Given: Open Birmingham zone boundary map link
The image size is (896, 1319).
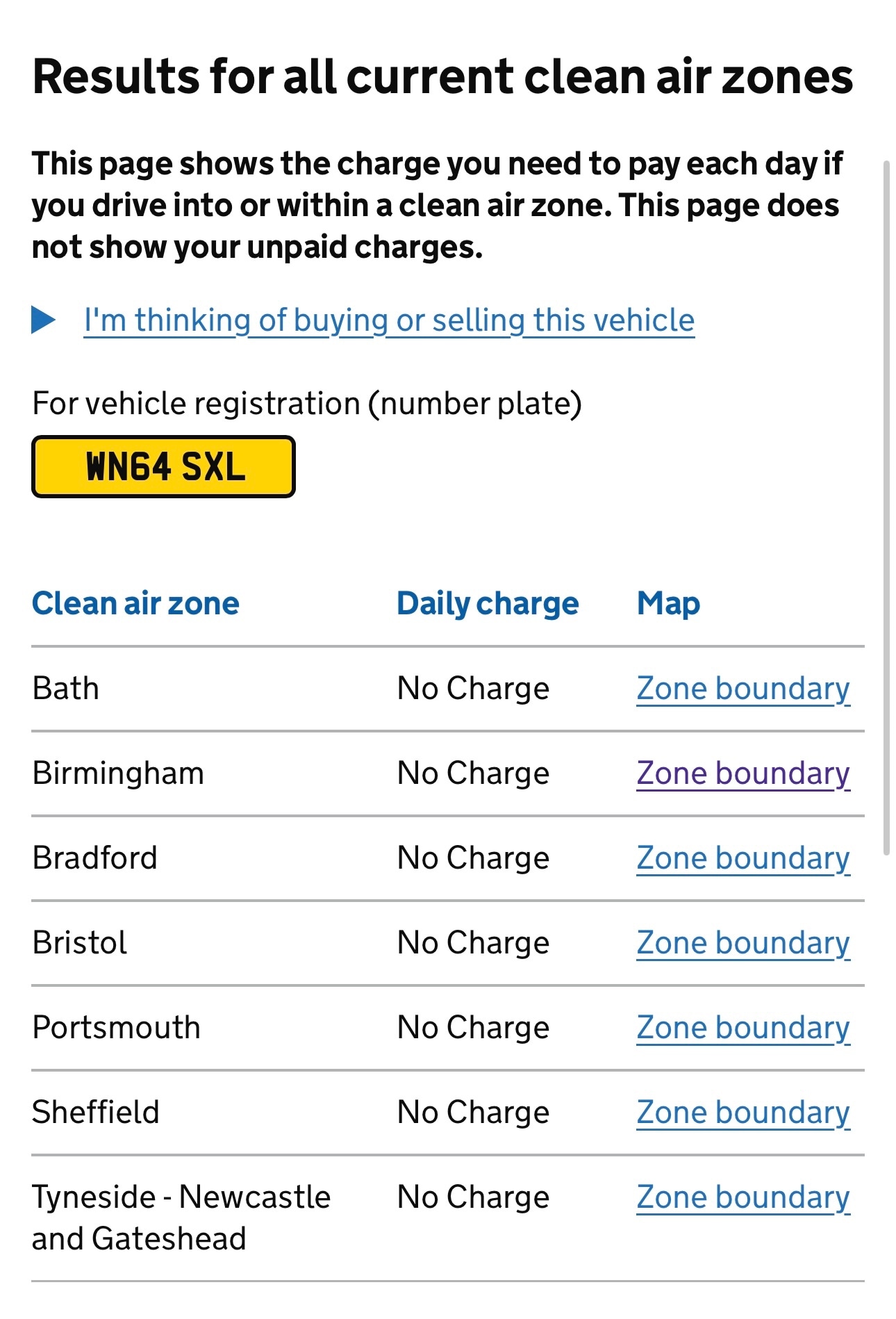Looking at the screenshot, I should point(742,773).
